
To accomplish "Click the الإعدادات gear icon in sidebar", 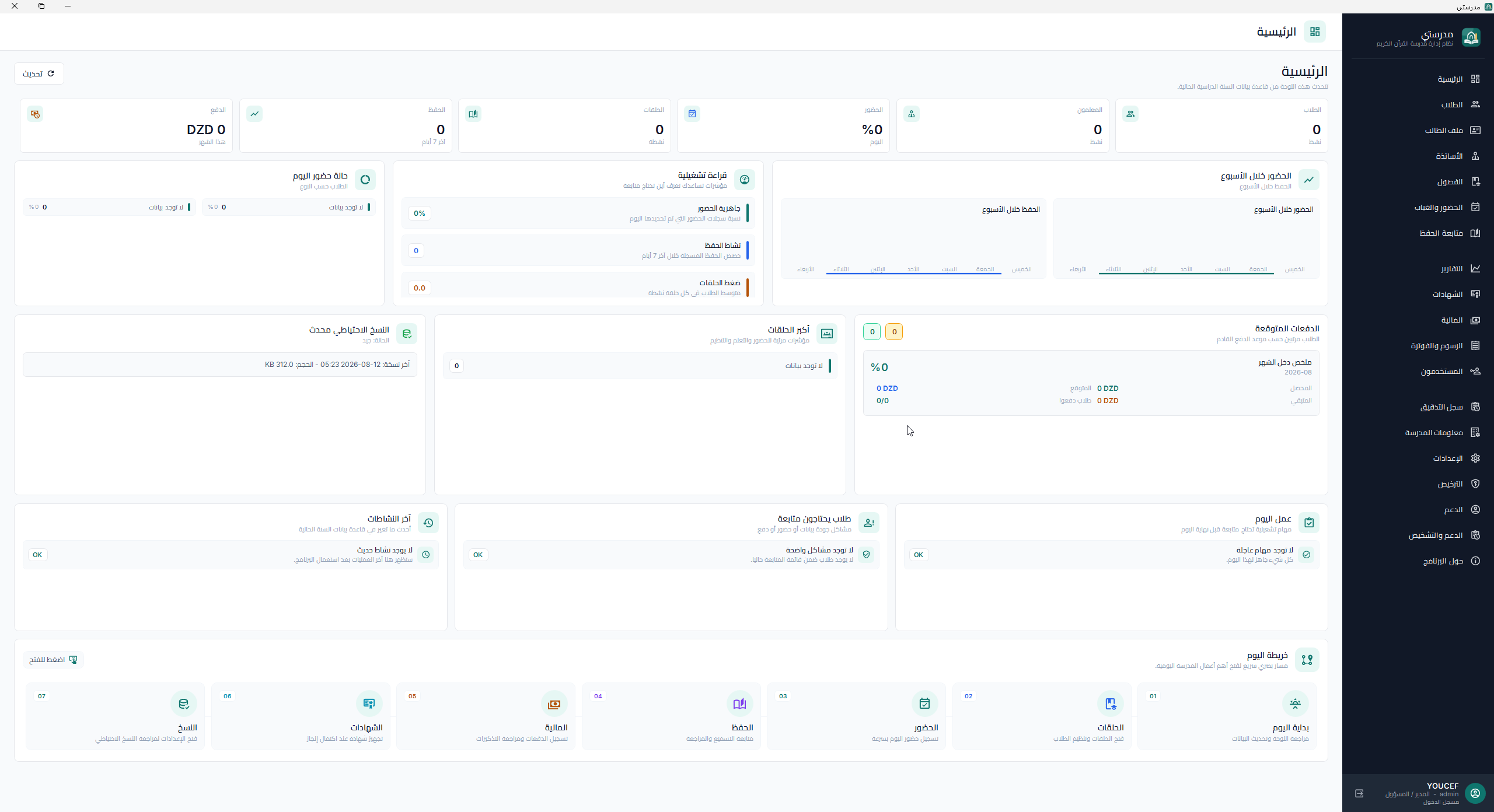I will 1475,458.
